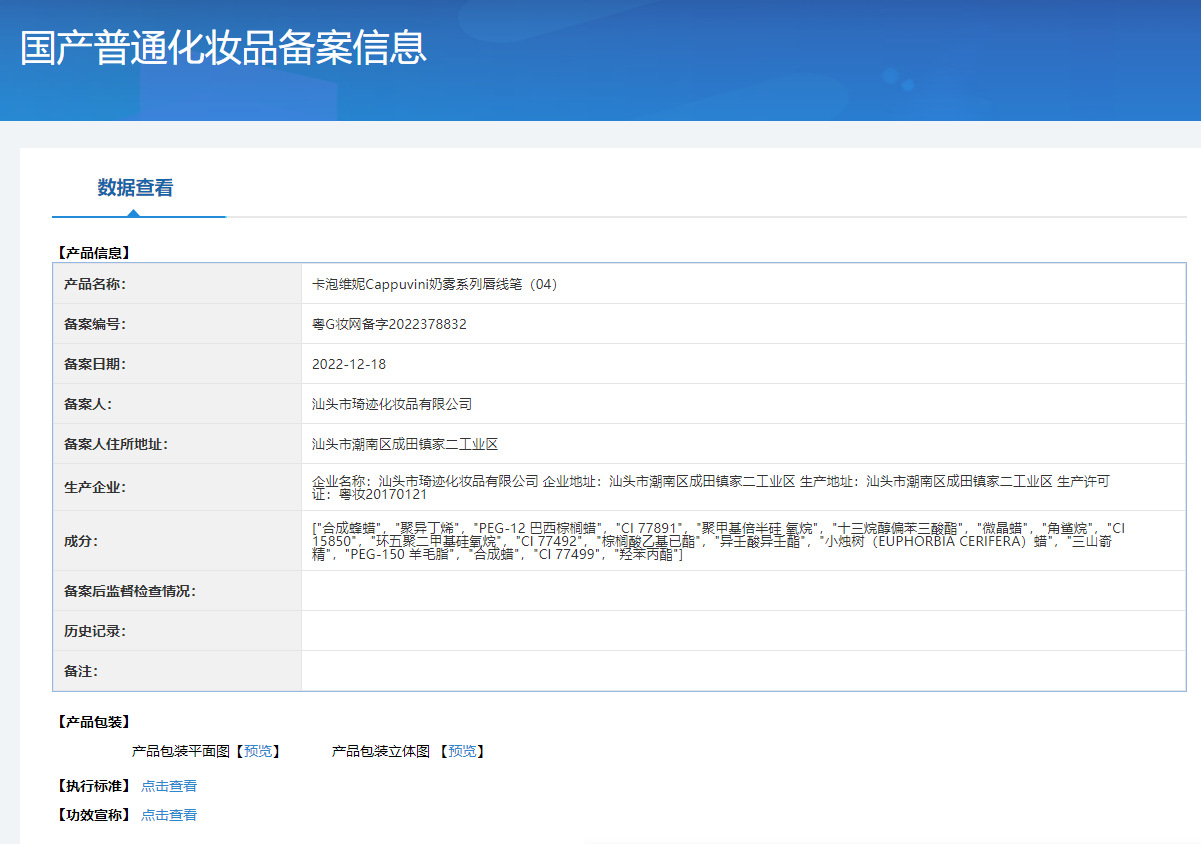Click the empty 备案后监督检查情况 value cell

pos(742,591)
